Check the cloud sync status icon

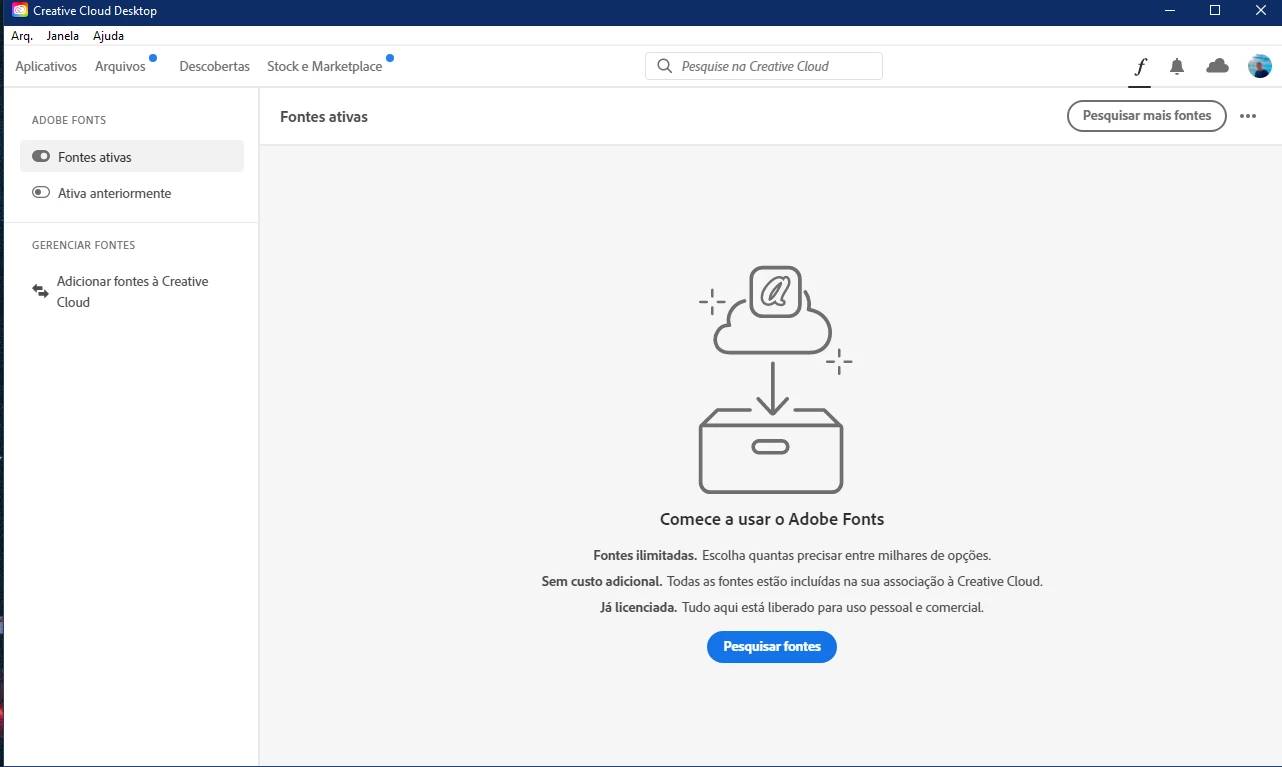coord(1217,66)
